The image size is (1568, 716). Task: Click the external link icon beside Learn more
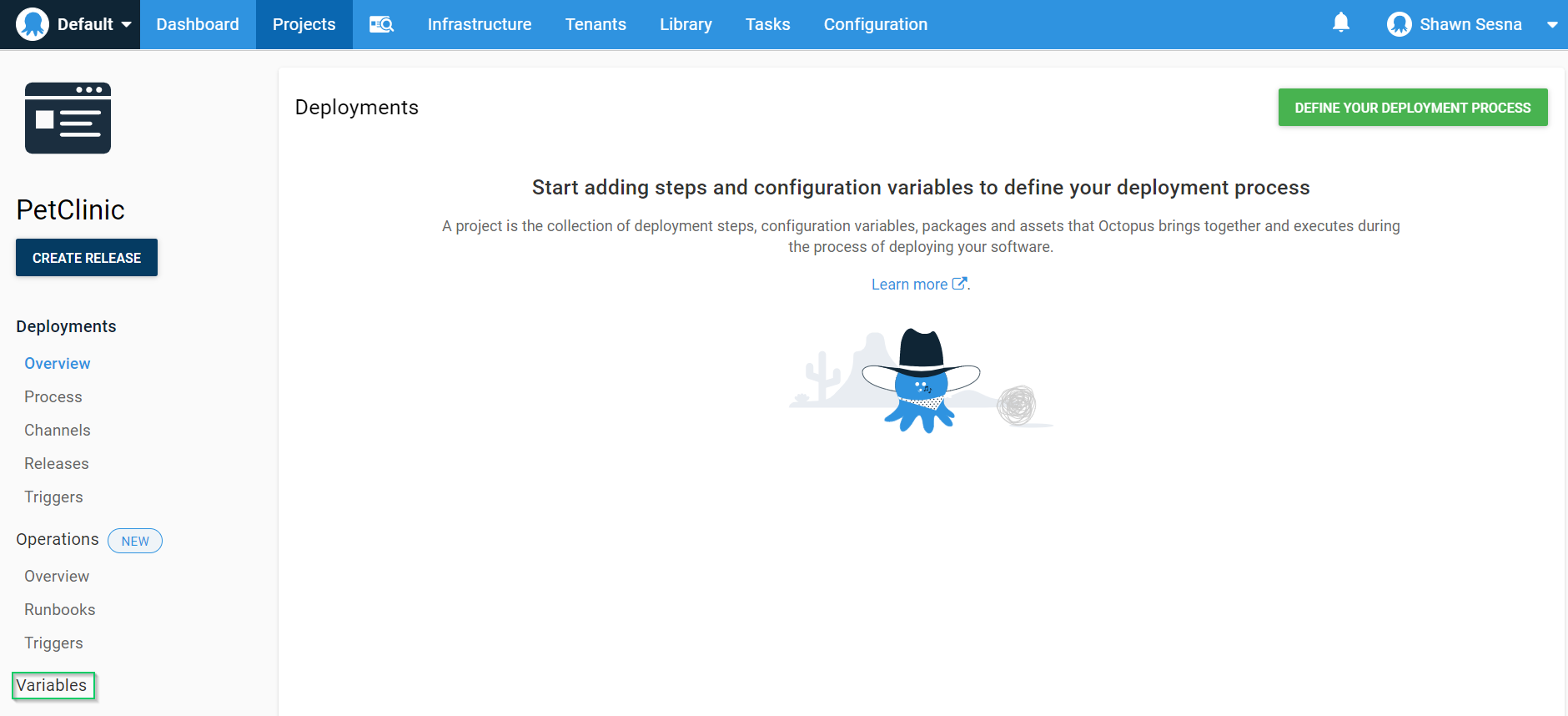[x=959, y=284]
